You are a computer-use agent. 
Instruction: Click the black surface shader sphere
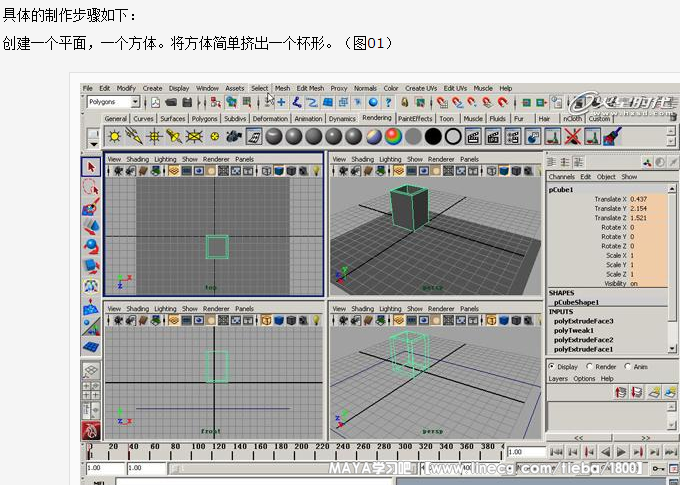pyautogui.click(x=433, y=137)
